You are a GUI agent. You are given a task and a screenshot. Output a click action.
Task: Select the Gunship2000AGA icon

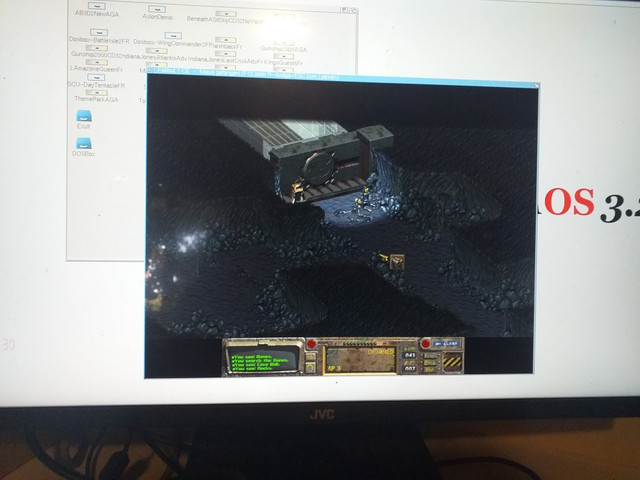coord(283,46)
